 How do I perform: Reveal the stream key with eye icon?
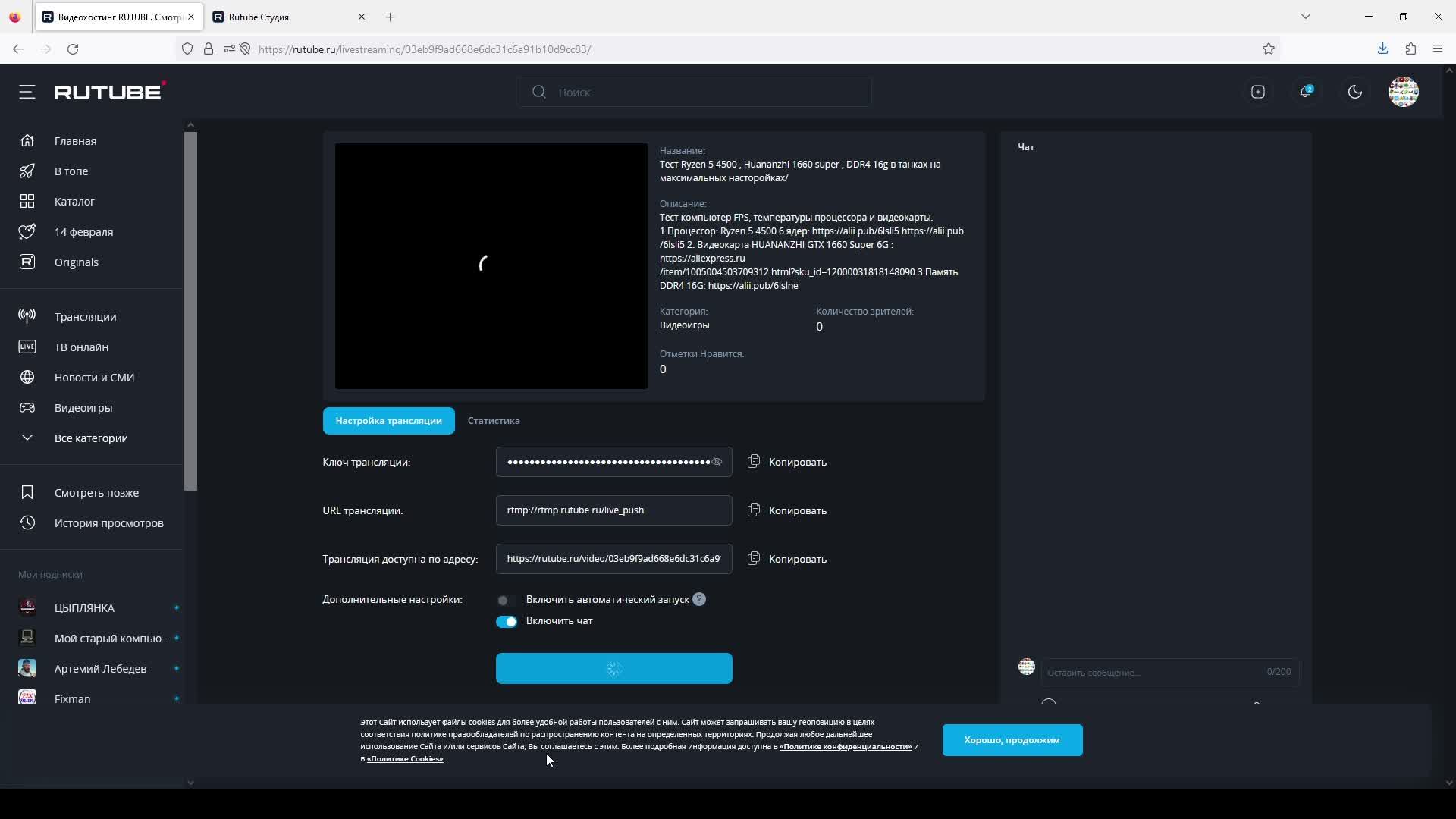click(717, 462)
